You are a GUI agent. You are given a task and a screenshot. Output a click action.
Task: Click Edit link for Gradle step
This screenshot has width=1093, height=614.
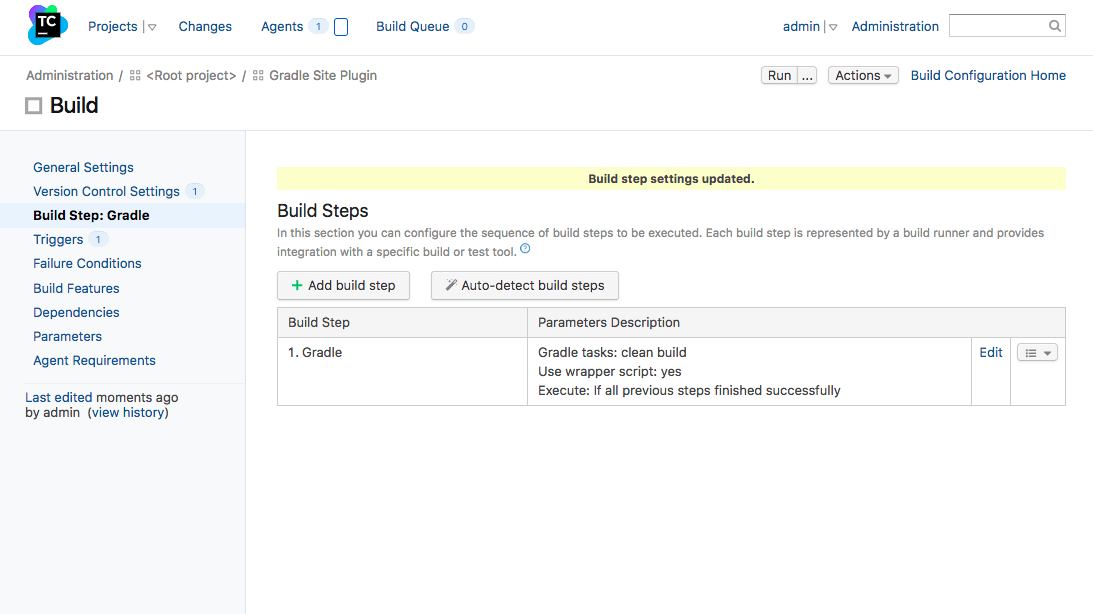tap(991, 352)
